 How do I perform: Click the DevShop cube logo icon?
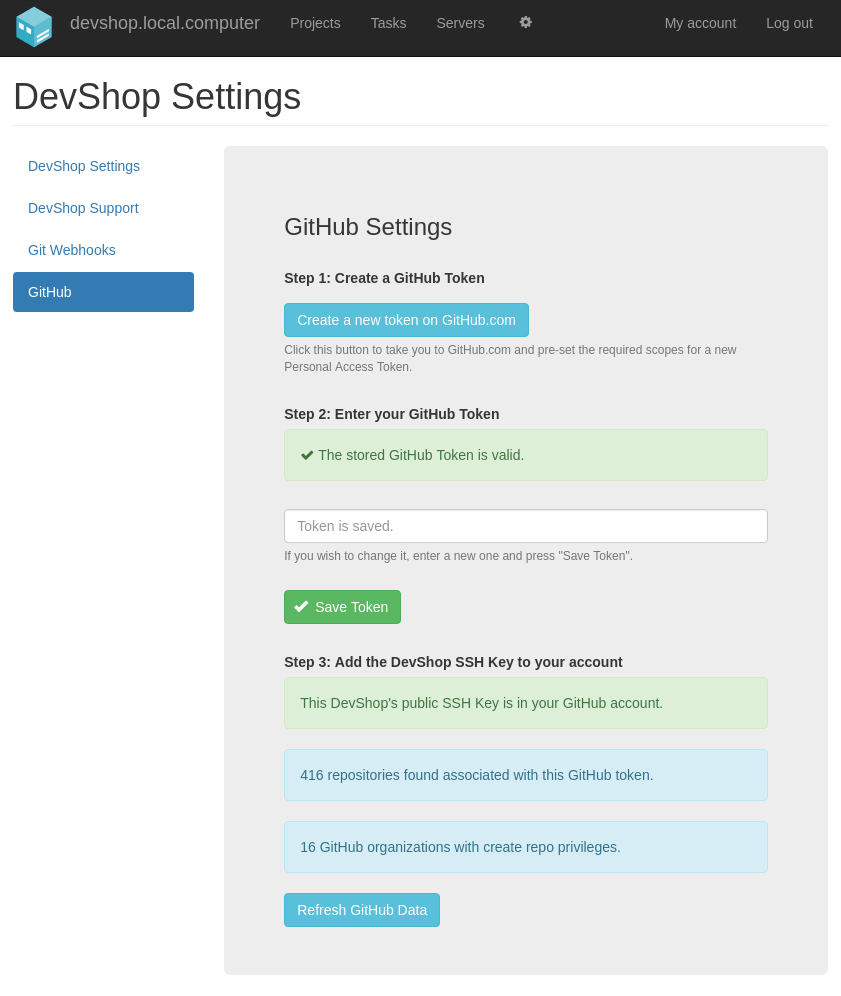tap(34, 27)
